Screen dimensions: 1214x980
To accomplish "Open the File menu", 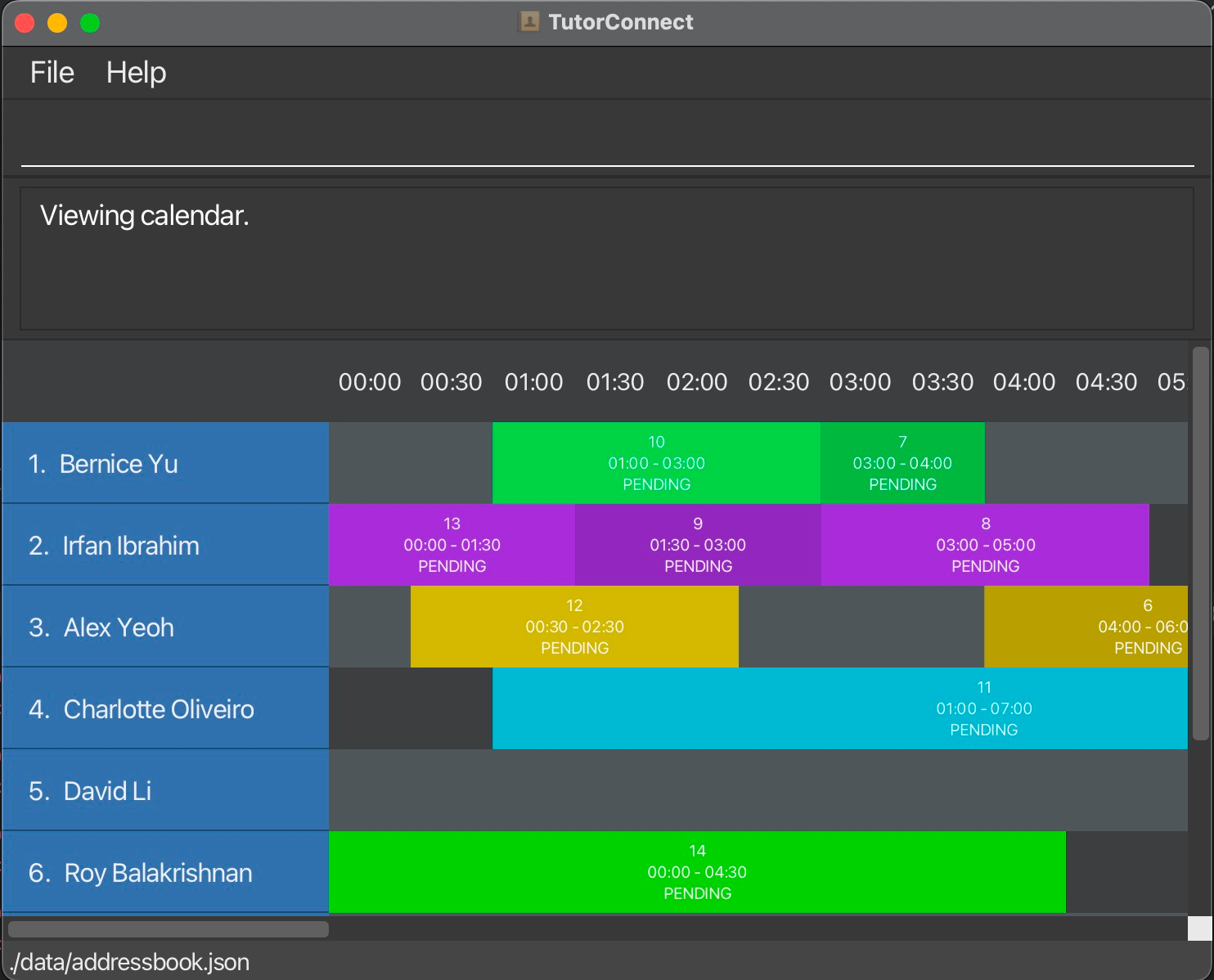I will click(52, 73).
